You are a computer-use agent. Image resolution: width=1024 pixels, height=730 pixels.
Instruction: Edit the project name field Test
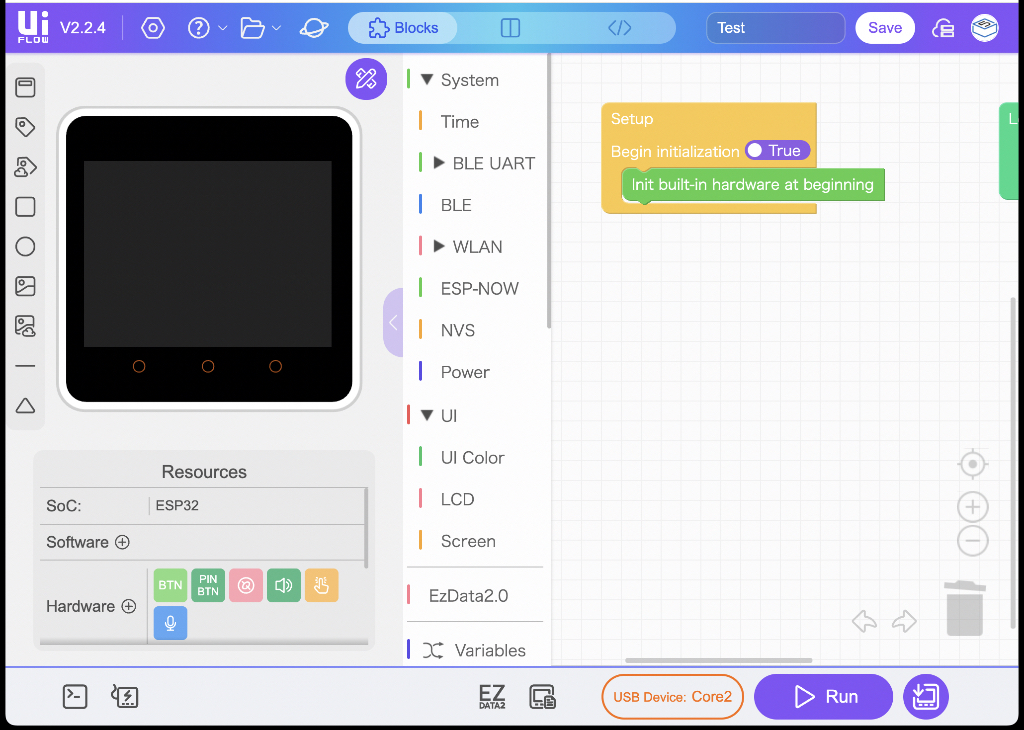point(776,28)
